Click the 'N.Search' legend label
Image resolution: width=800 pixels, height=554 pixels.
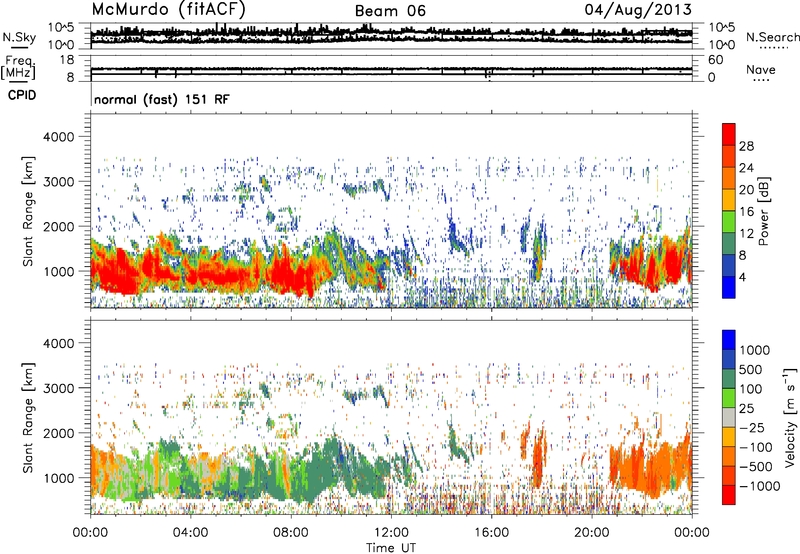coord(773,37)
